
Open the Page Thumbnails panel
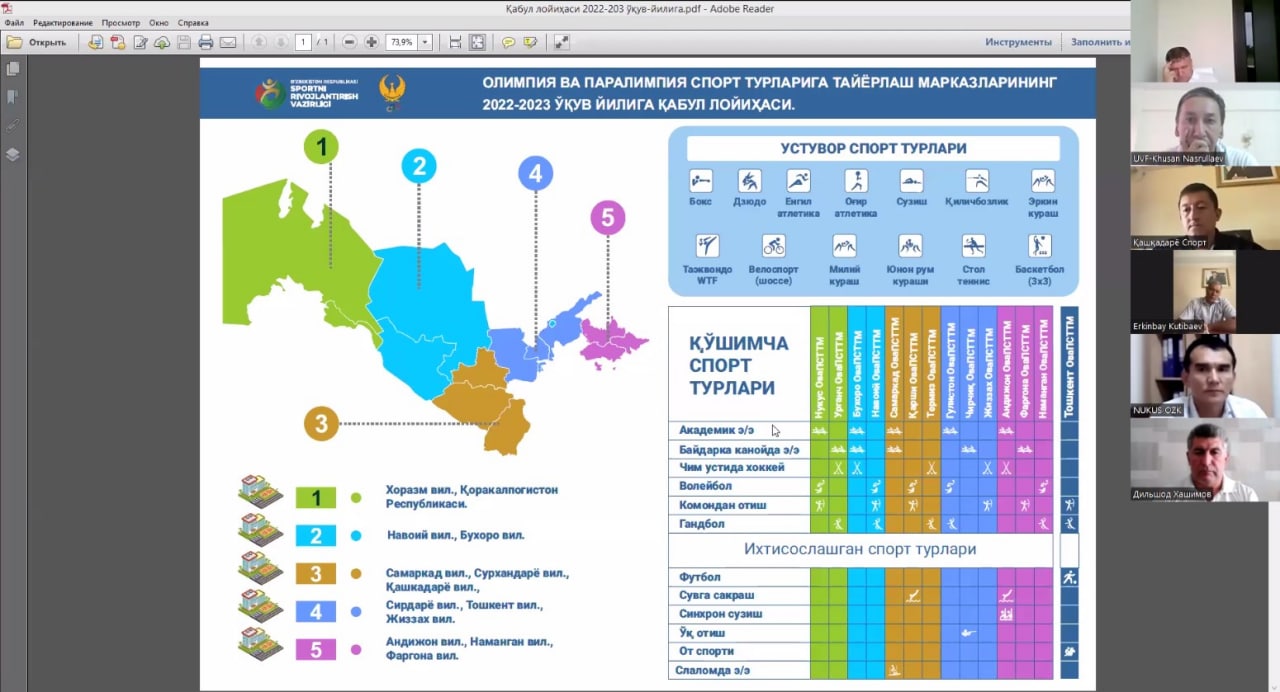[13, 69]
